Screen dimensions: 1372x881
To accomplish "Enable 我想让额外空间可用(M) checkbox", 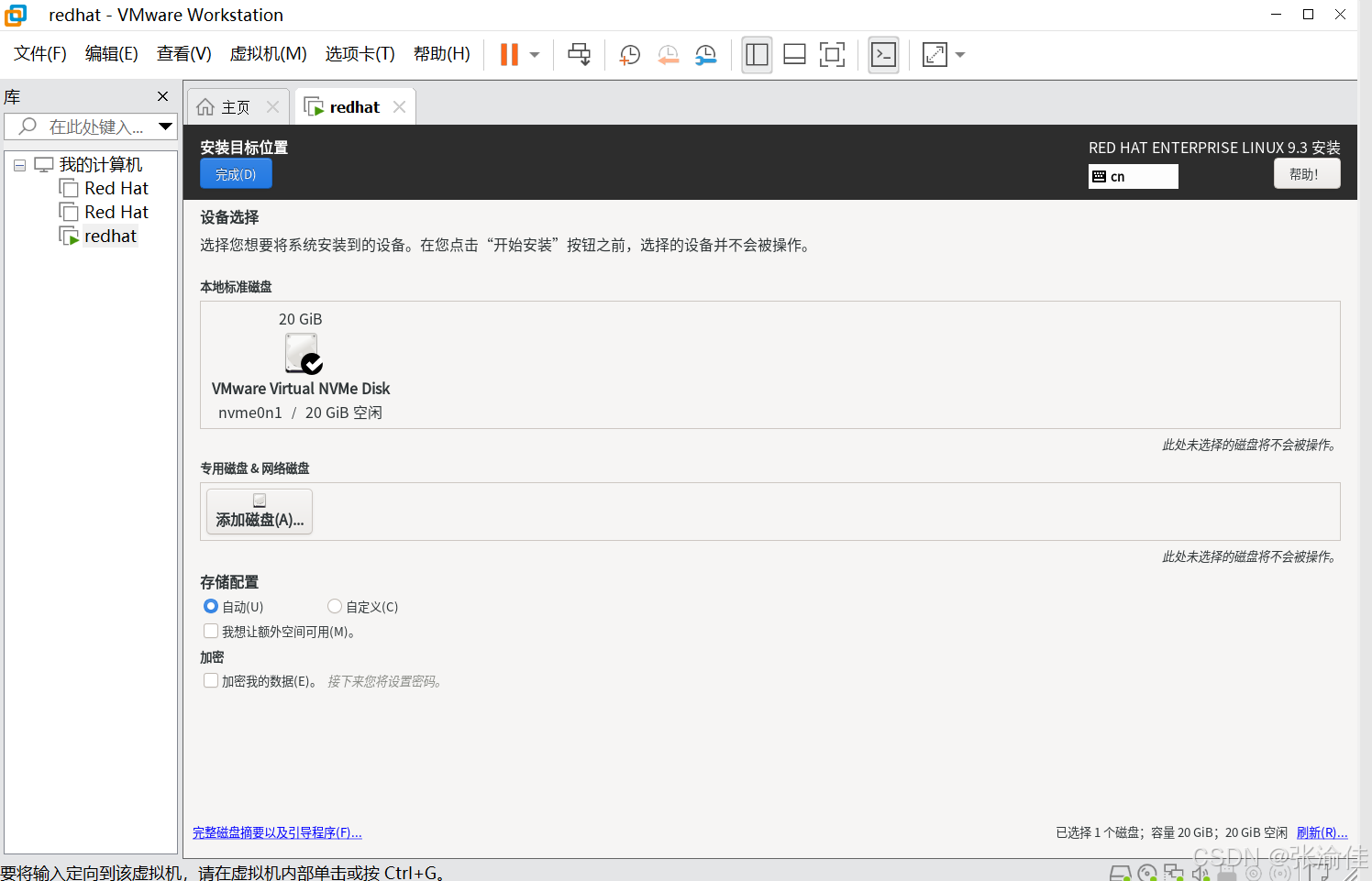I will (x=211, y=631).
